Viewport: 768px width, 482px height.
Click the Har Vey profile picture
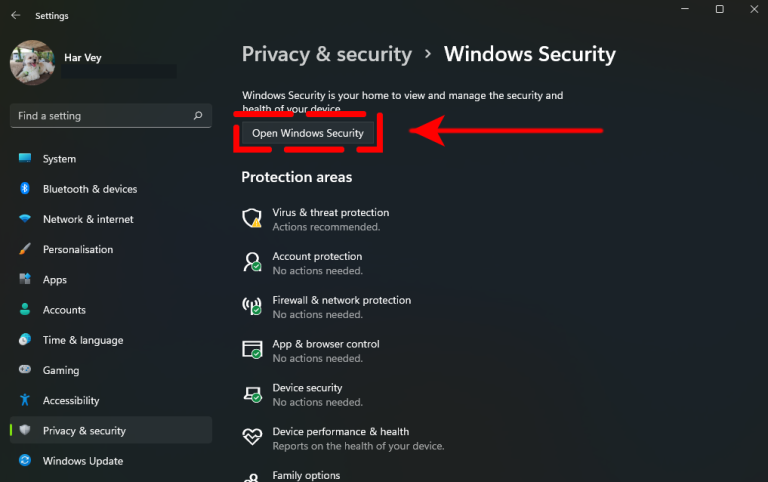click(32, 63)
